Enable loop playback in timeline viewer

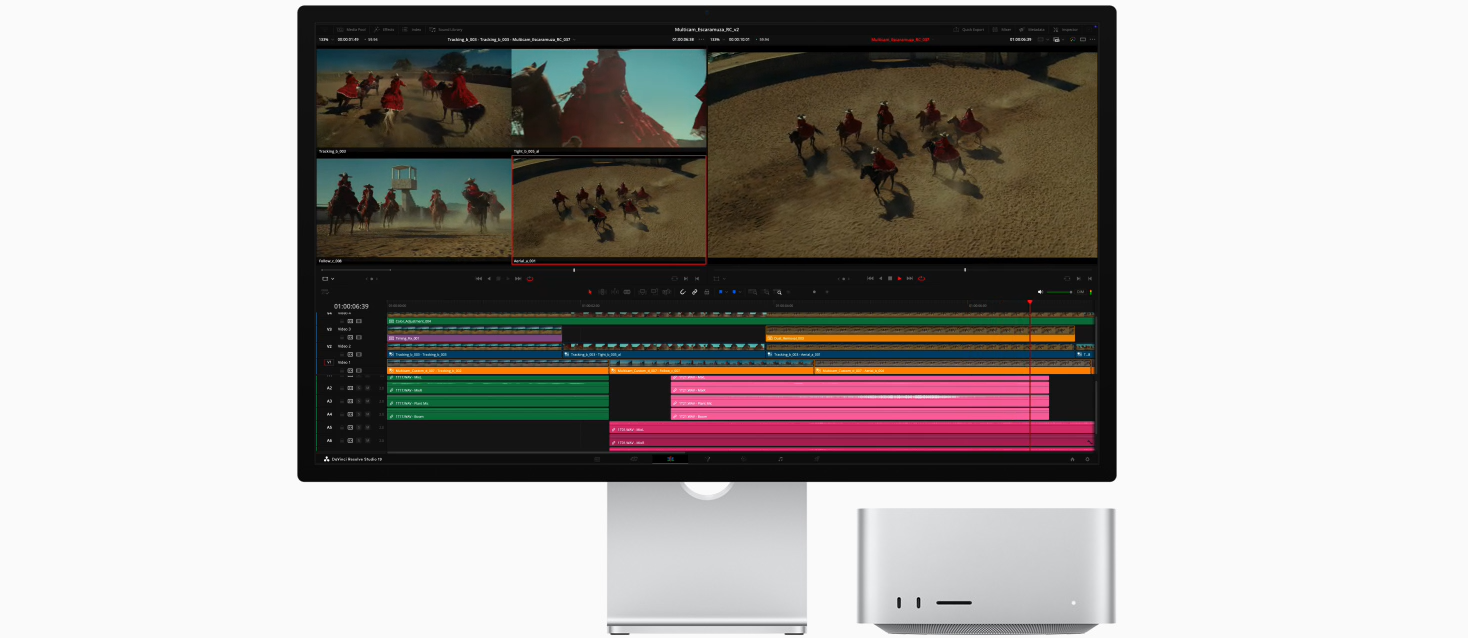921,278
